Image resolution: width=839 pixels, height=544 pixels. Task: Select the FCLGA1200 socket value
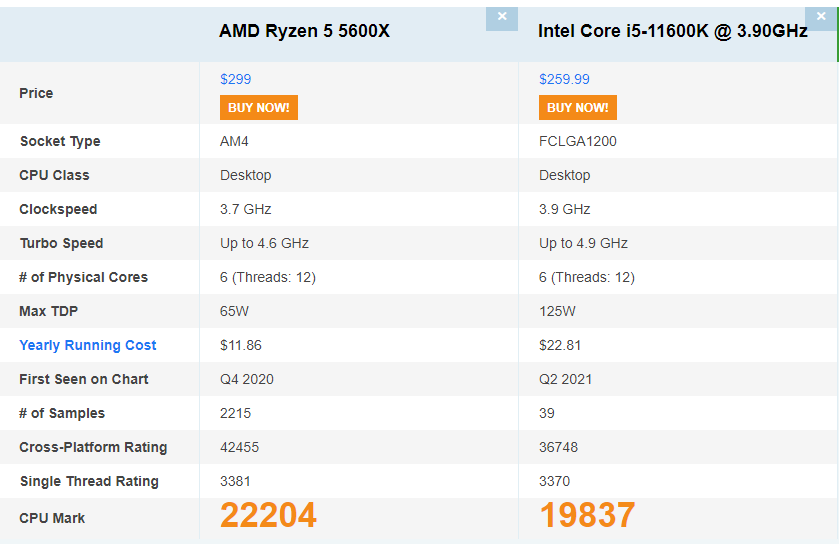578,141
